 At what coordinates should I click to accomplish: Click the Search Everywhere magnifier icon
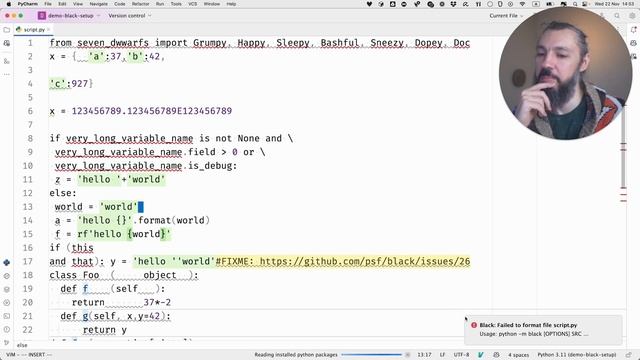click(x=617, y=16)
